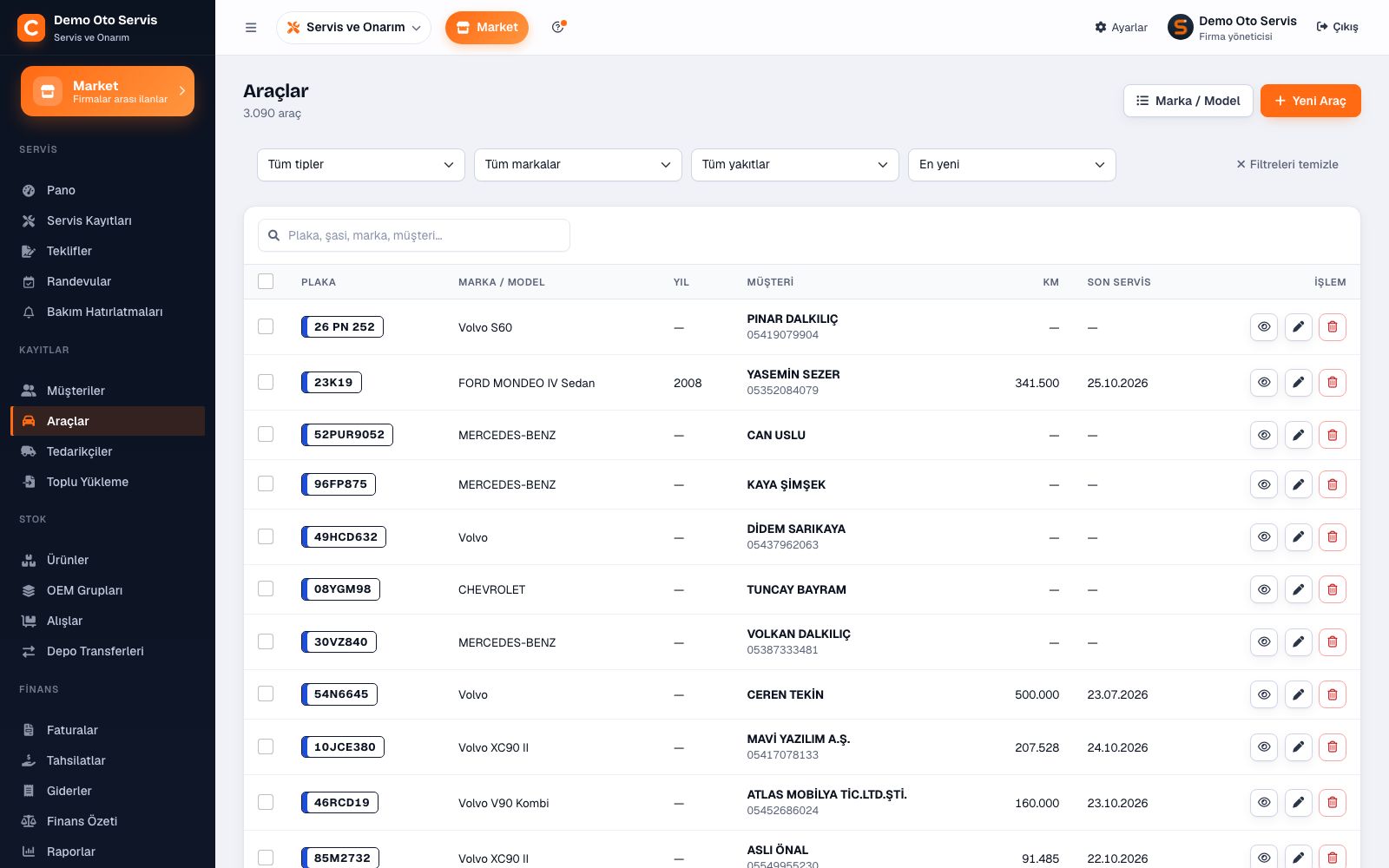View details of vehicle 26 PN 252
The height and width of the screenshot is (868, 1389).
click(x=1264, y=327)
